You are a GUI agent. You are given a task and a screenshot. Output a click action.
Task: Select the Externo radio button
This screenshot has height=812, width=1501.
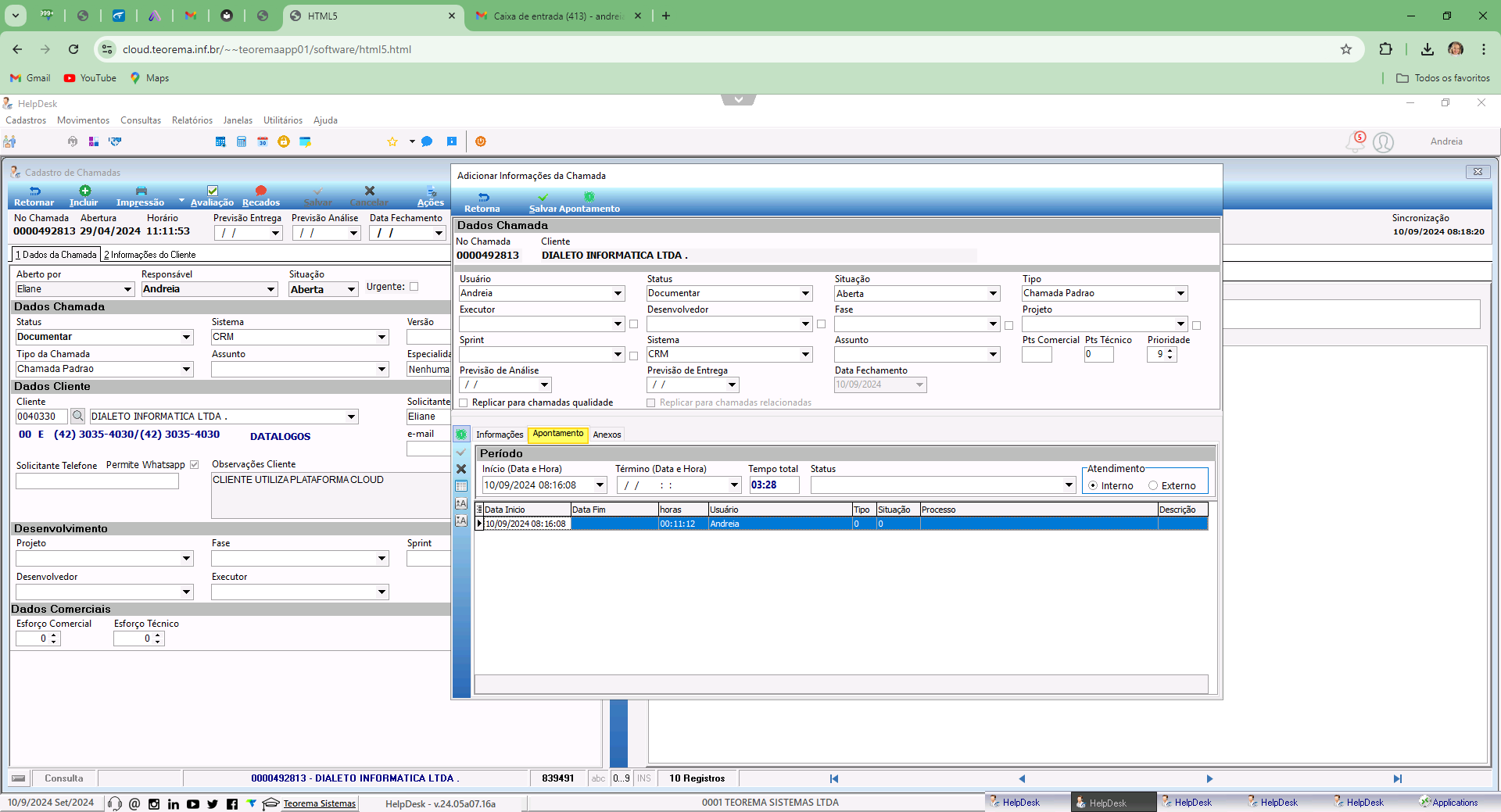(x=1153, y=485)
